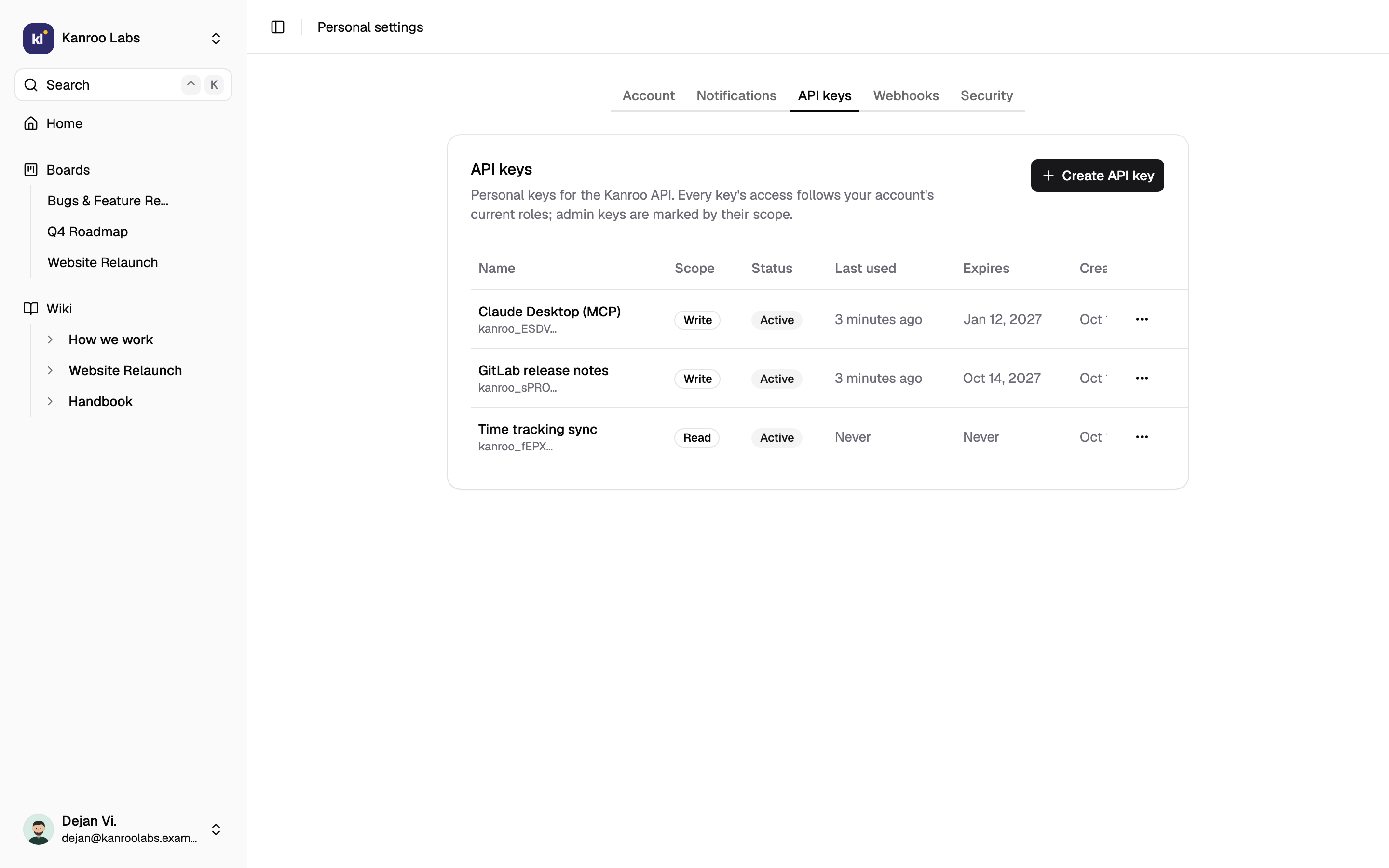The width and height of the screenshot is (1389, 868).
Task: Switch to the Webhooks tab
Action: point(906,96)
